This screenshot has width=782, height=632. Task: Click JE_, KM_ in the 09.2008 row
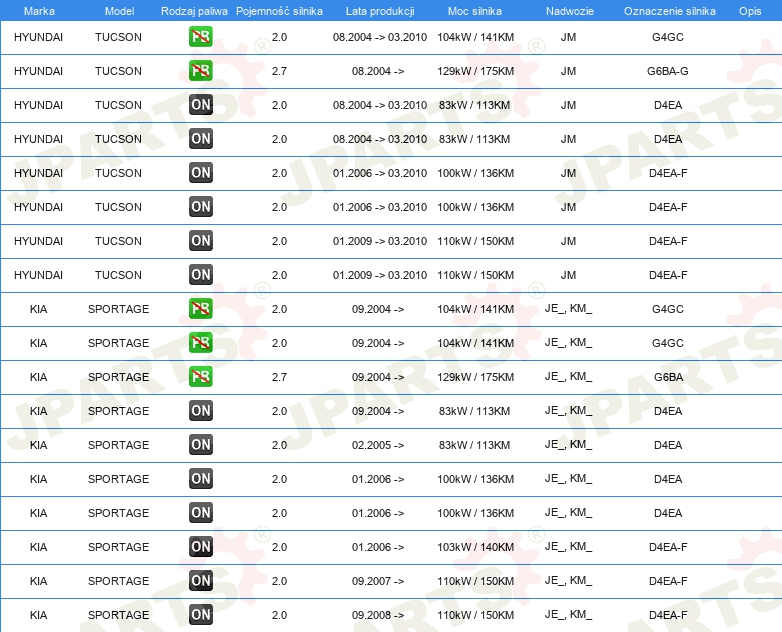568,615
